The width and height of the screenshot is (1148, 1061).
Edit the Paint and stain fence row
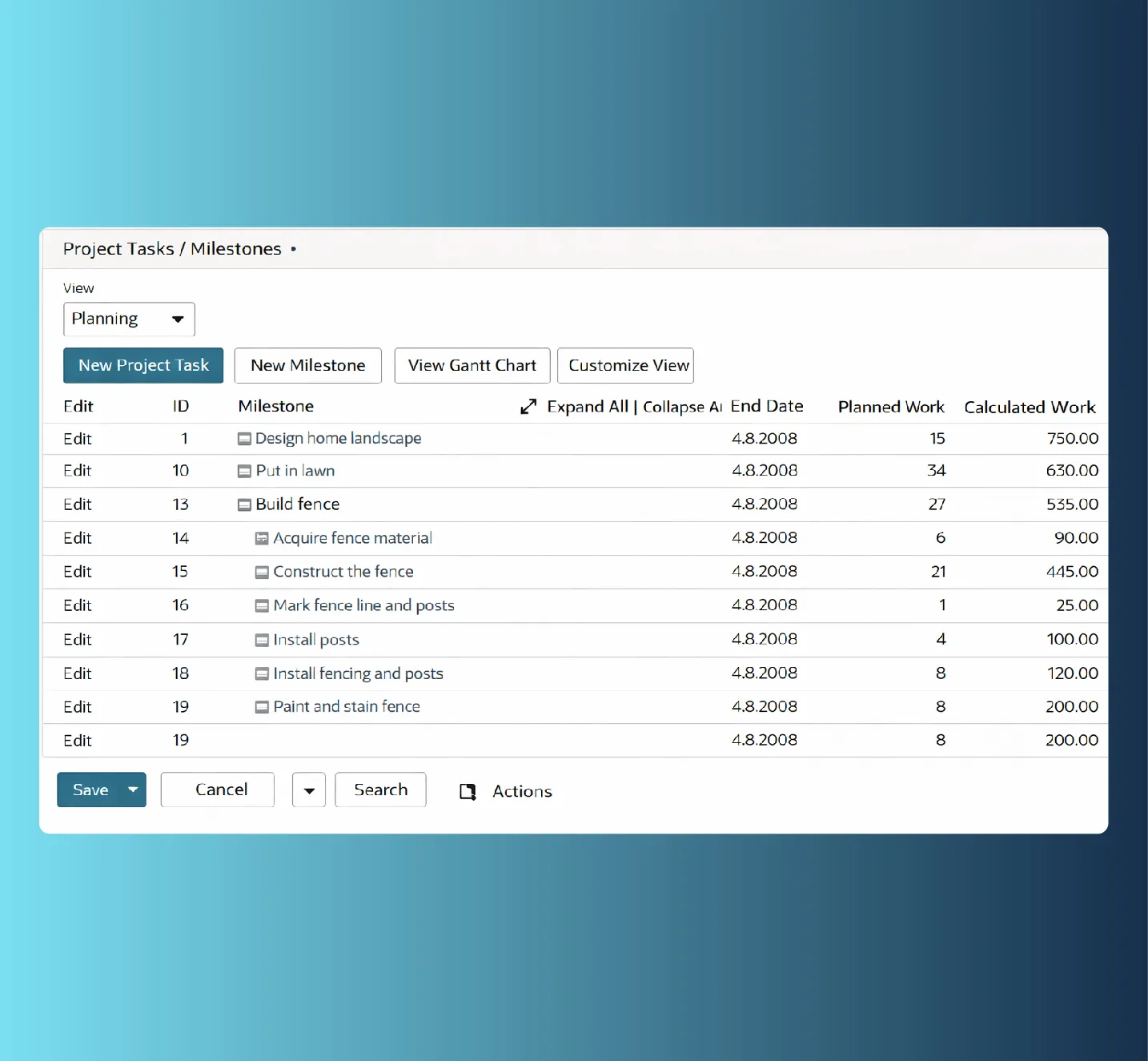click(x=78, y=707)
